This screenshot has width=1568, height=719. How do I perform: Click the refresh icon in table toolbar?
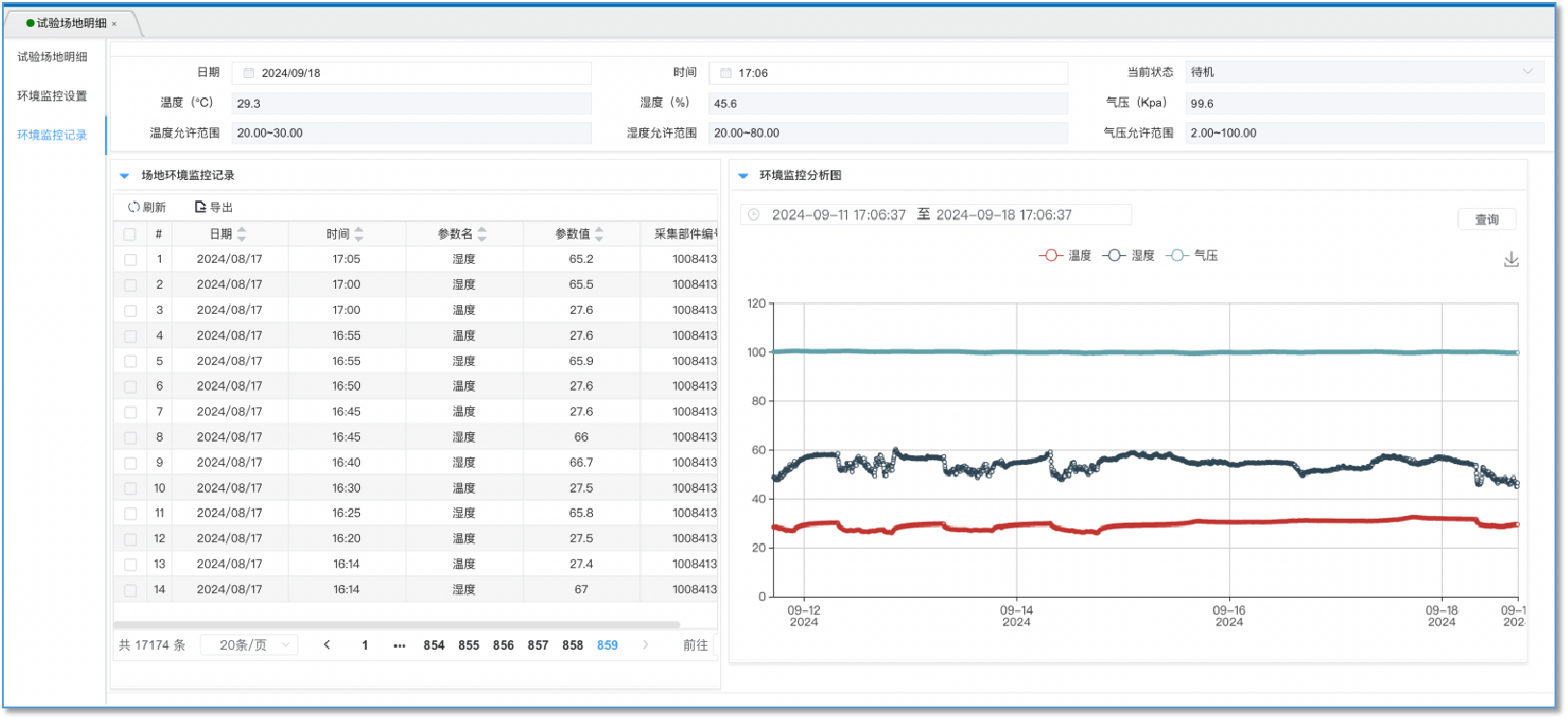(134, 207)
